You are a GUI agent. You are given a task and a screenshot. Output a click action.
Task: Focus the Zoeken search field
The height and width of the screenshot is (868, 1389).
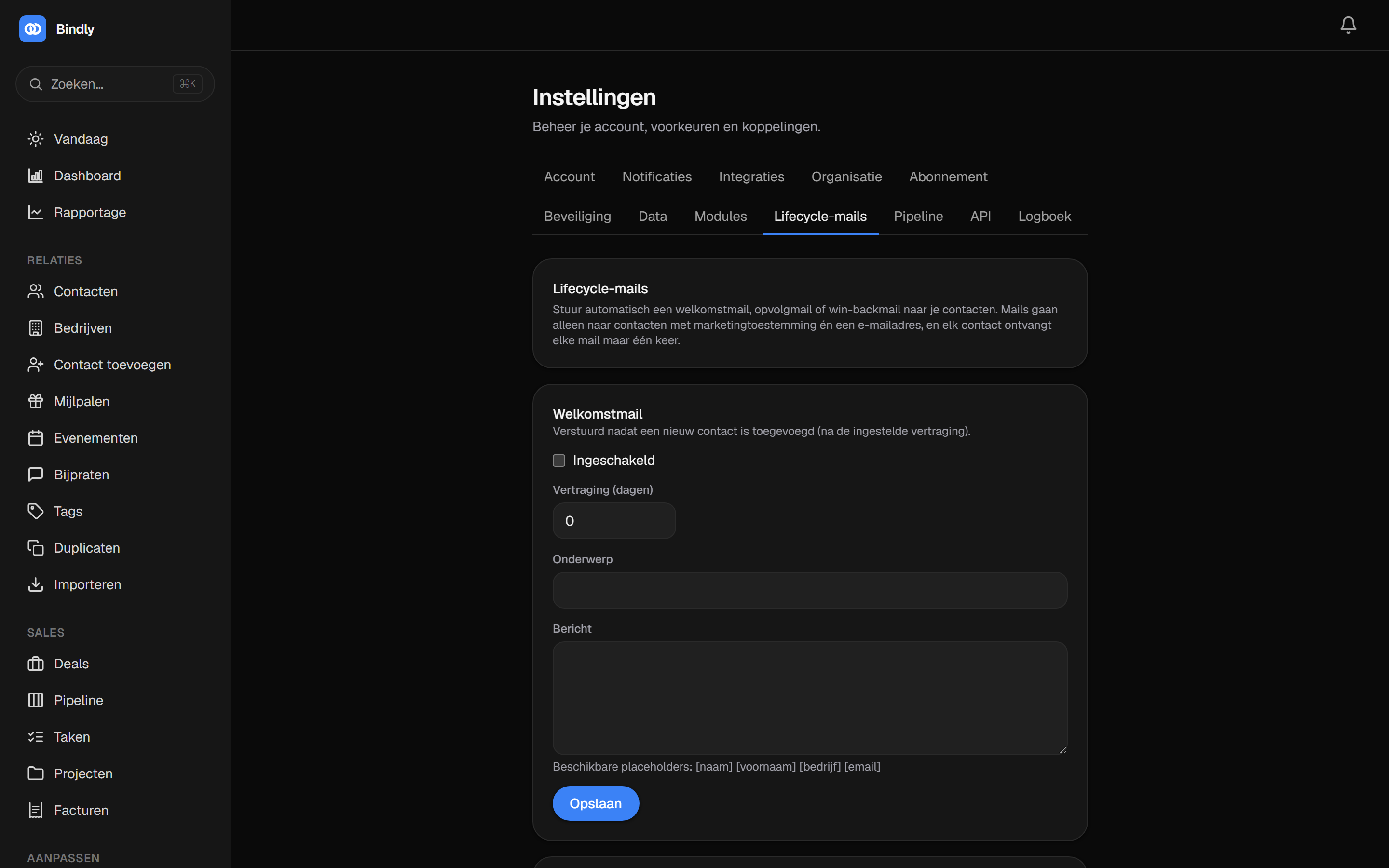[115, 84]
